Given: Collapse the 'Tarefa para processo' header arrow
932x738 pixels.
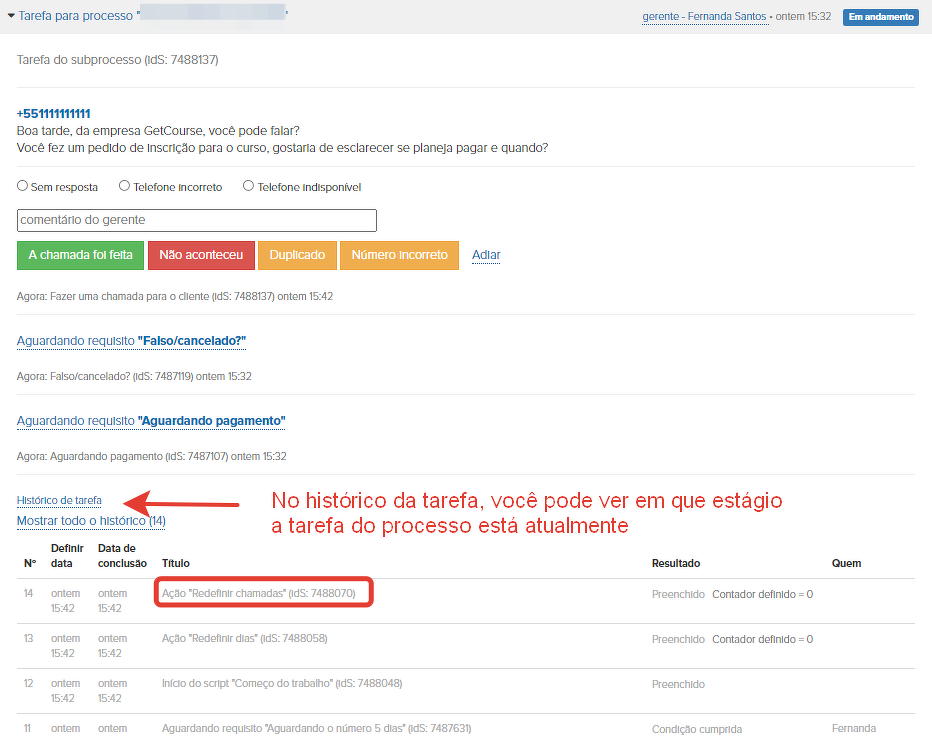Looking at the screenshot, I should [12, 16].
